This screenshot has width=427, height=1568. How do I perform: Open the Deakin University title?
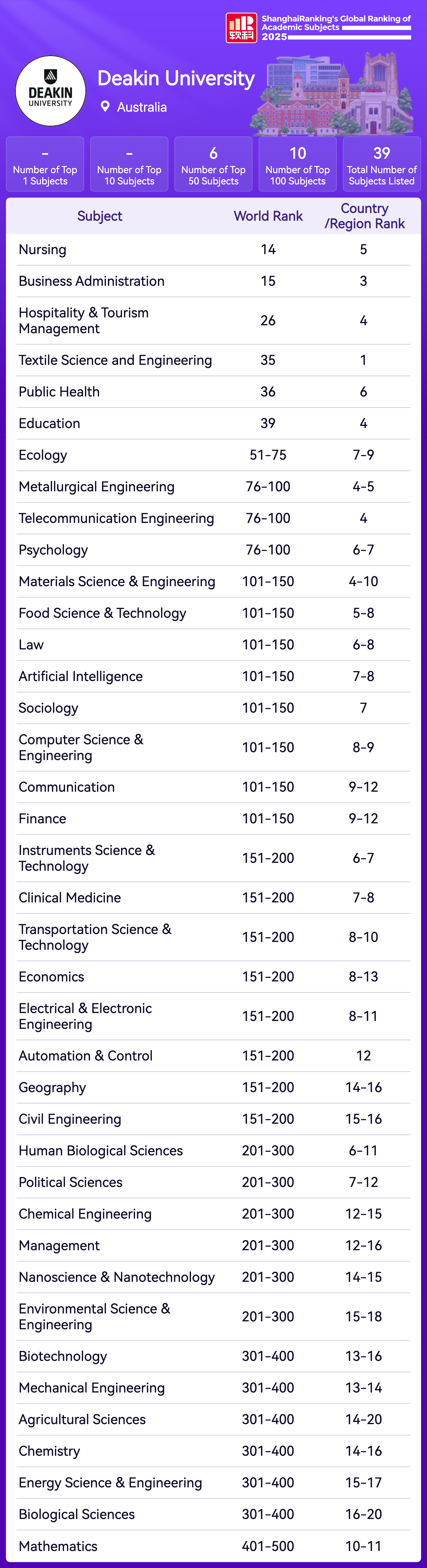176,78
